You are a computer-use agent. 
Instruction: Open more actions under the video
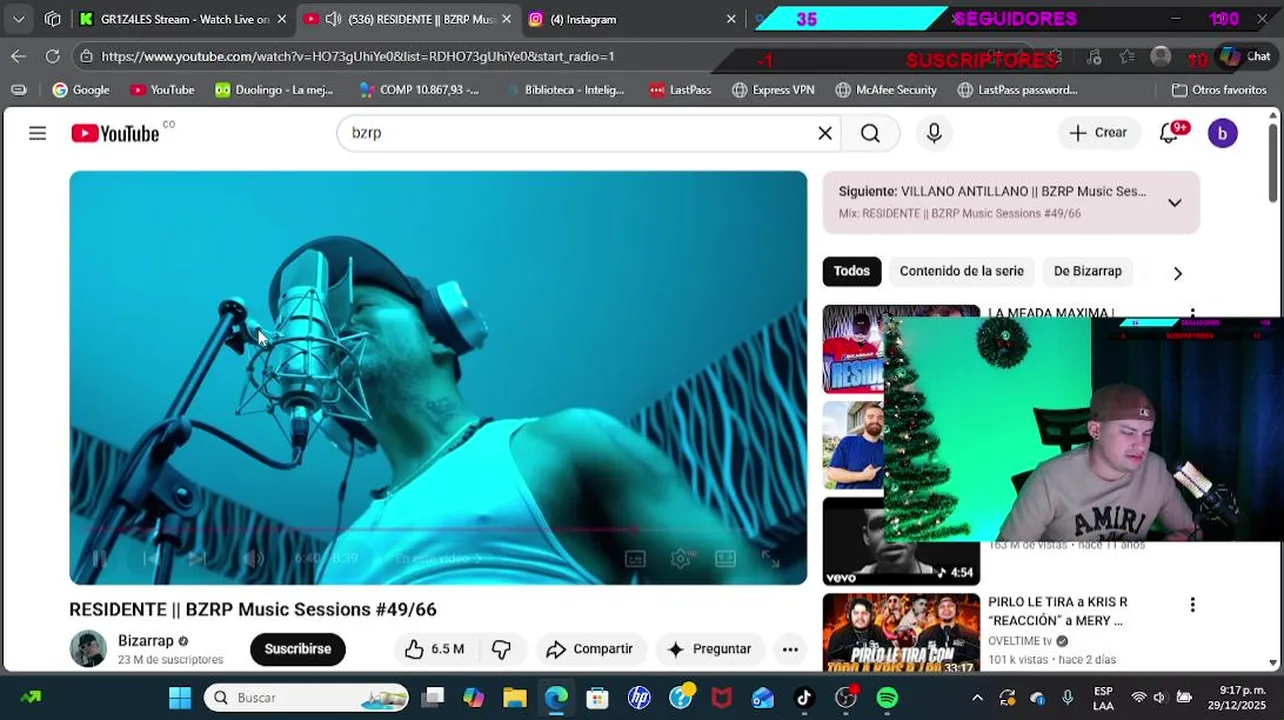pos(790,649)
